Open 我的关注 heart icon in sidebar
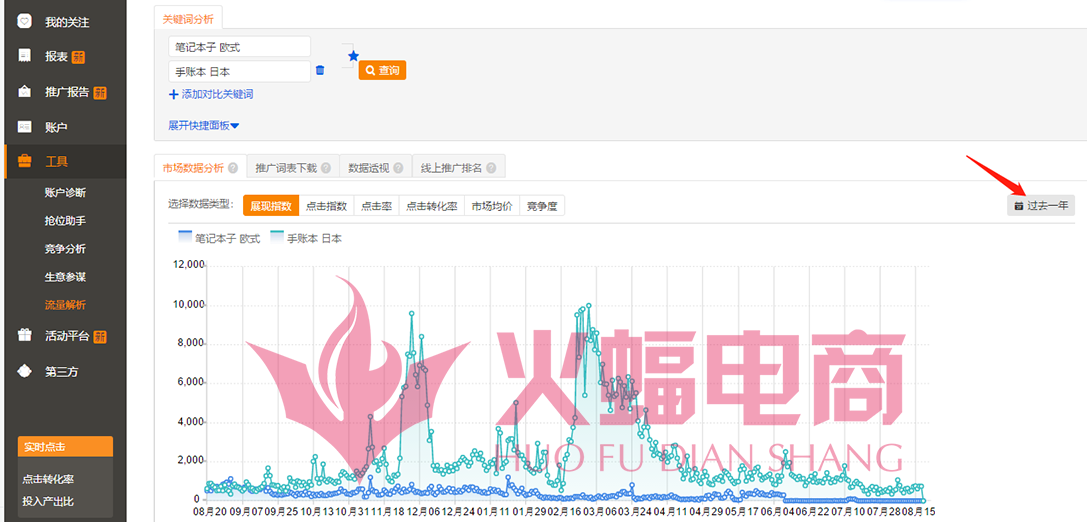The image size is (1087, 522). point(25,21)
